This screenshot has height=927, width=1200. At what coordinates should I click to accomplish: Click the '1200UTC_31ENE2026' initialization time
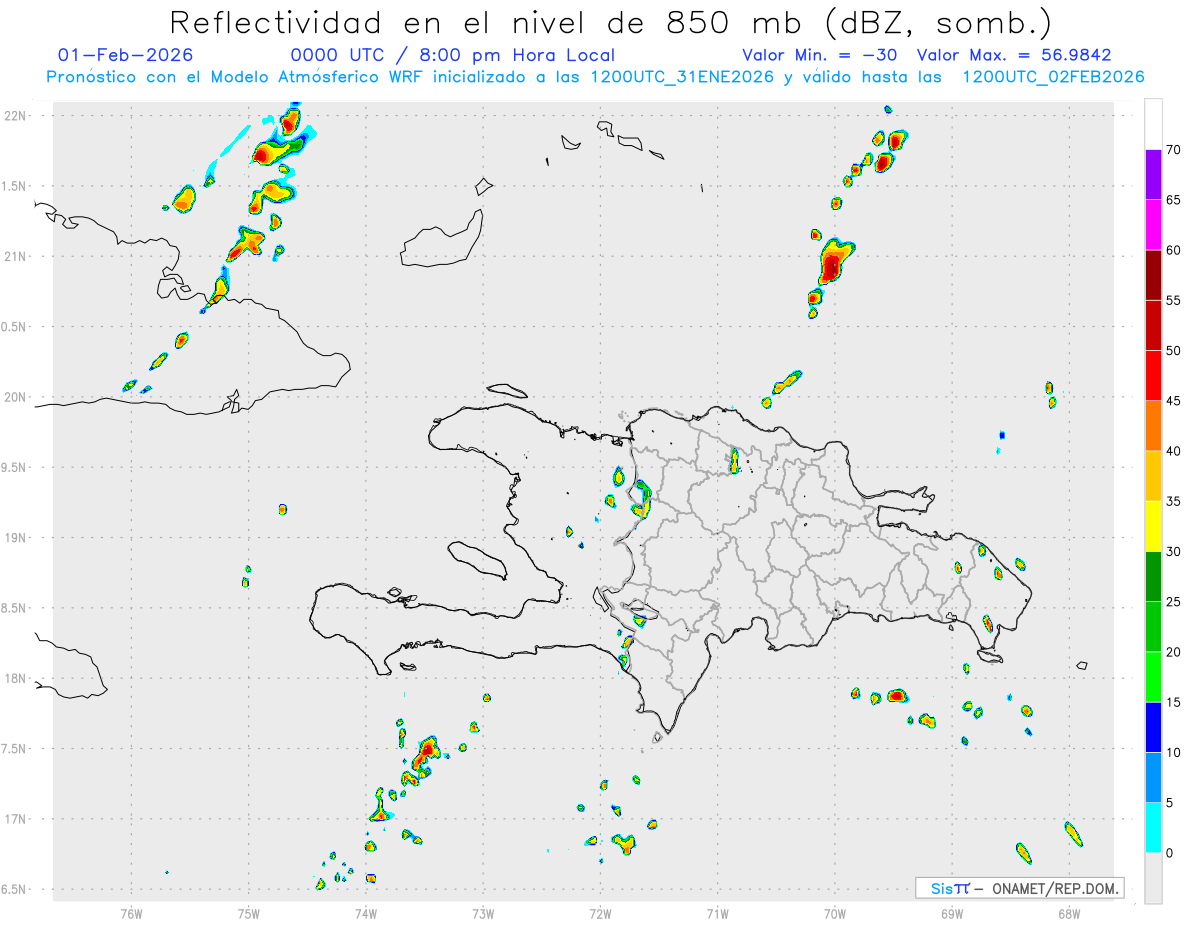(682, 77)
